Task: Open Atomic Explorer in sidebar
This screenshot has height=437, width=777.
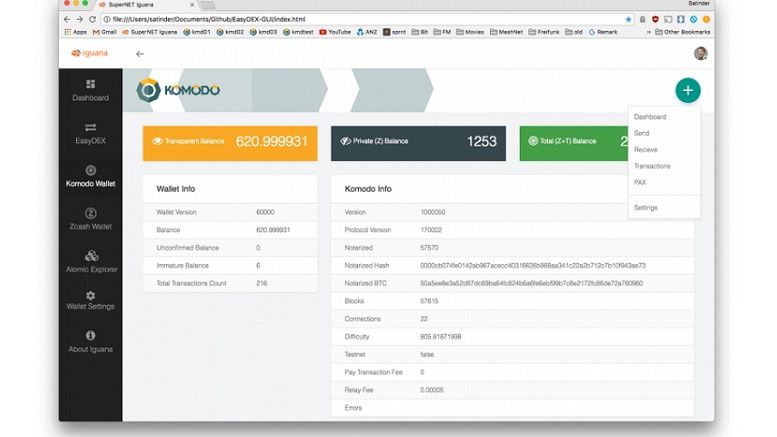Action: 91,262
